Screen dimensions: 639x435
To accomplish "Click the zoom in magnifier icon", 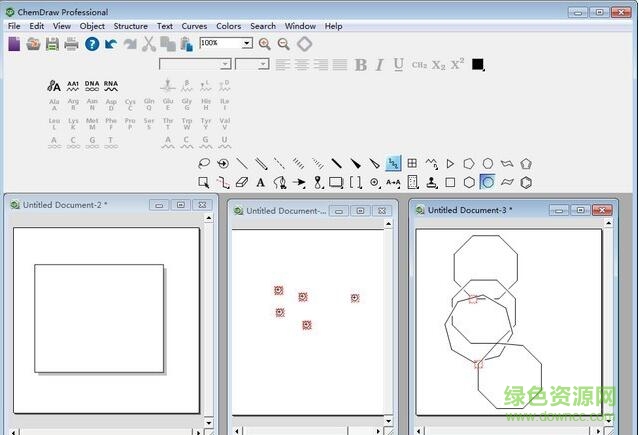I will 264,44.
